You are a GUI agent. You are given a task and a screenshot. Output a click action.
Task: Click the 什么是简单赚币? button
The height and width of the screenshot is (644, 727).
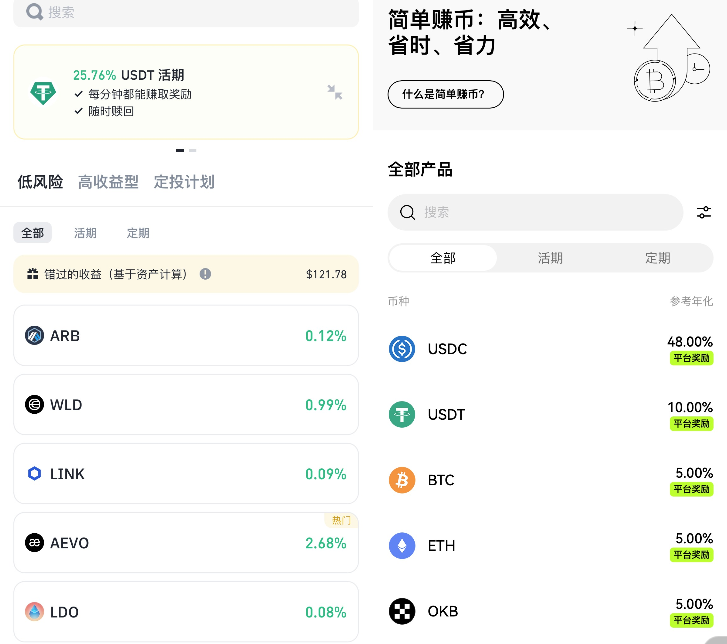coord(446,95)
